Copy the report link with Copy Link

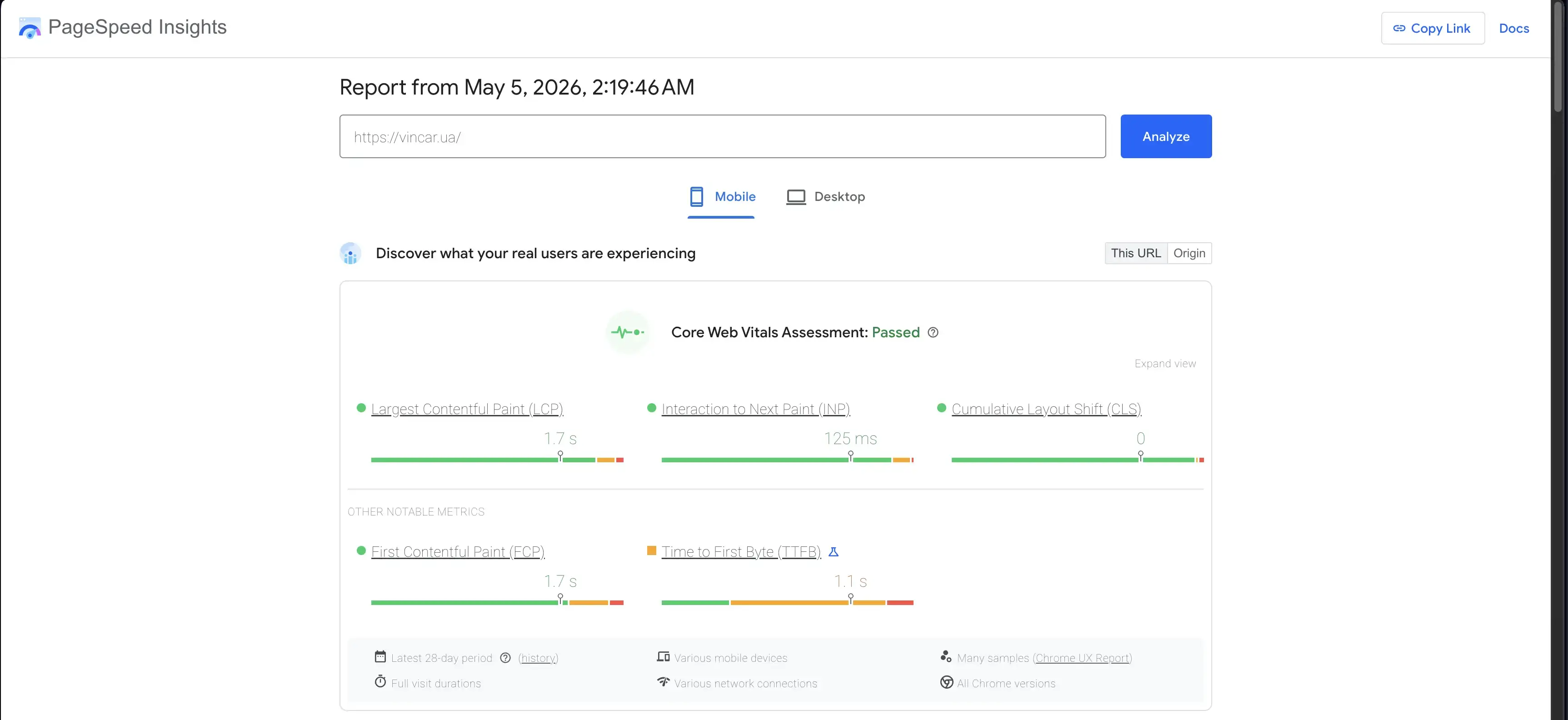tap(1432, 28)
